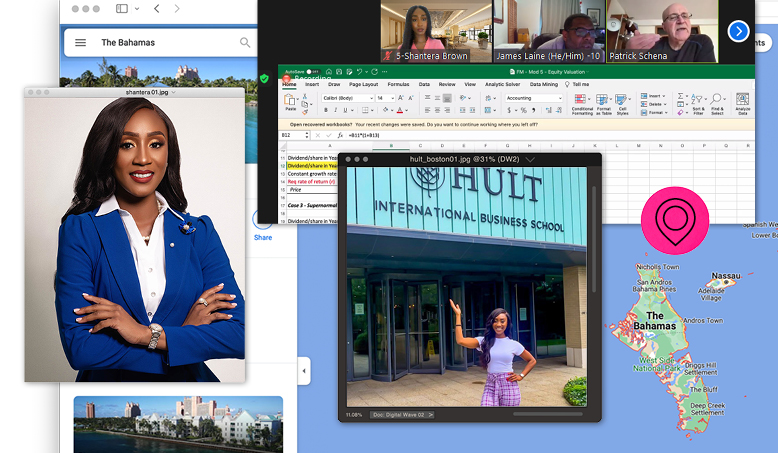The width and height of the screenshot is (778, 453).
Task: Open Cell Styles menu
Action: (622, 104)
